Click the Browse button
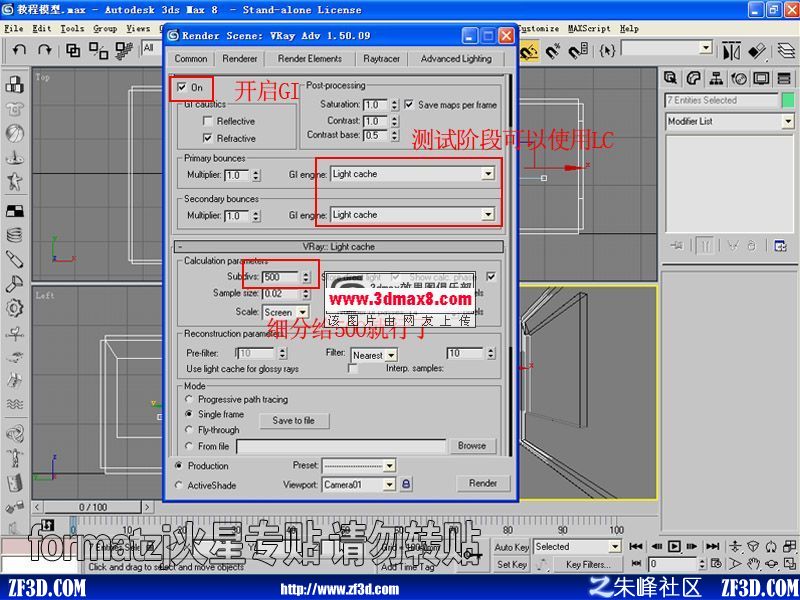Screen dimensions: 800x600 pyautogui.click(x=472, y=445)
